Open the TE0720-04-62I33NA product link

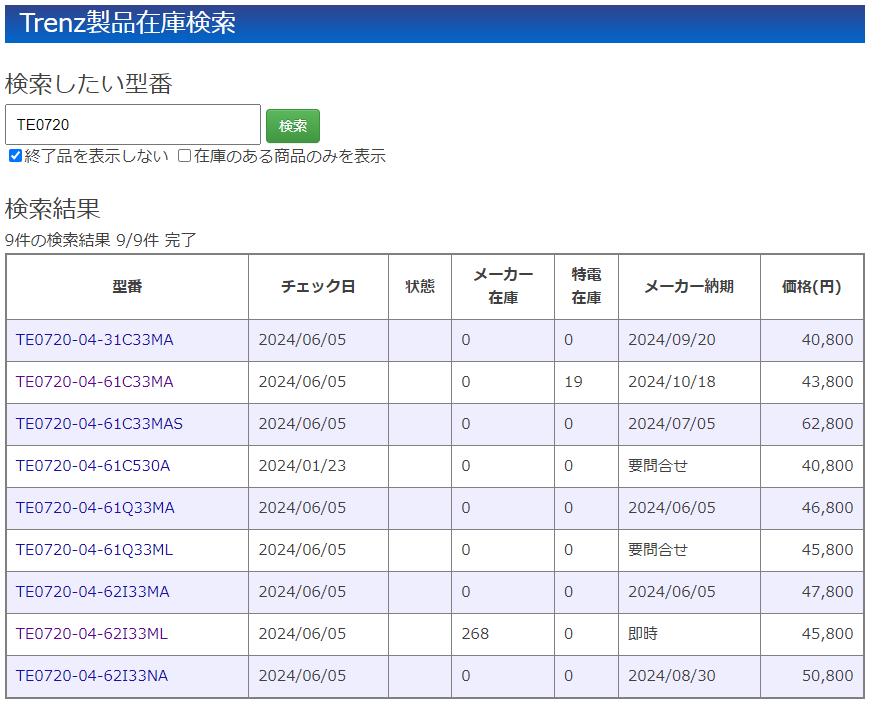[x=92, y=676]
